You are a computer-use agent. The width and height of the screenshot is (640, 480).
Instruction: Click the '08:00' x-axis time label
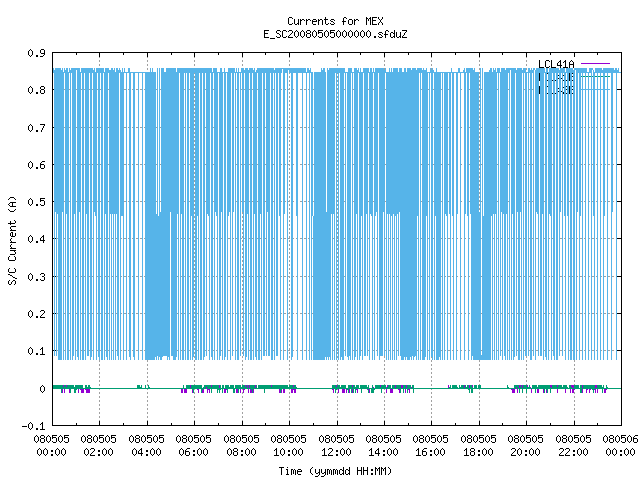(241, 452)
